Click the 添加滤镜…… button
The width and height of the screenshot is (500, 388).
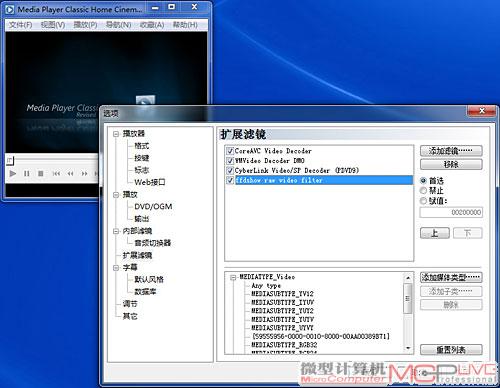(451, 151)
